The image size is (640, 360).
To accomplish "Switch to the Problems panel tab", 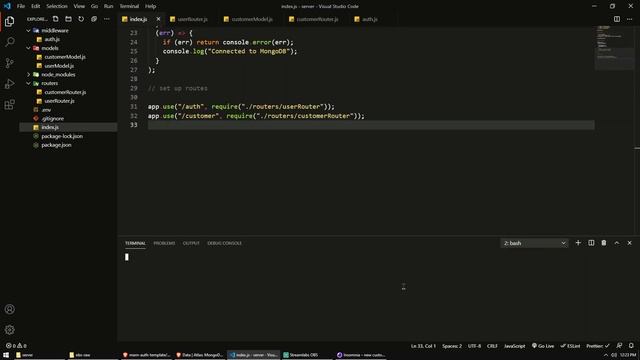I will (x=164, y=243).
